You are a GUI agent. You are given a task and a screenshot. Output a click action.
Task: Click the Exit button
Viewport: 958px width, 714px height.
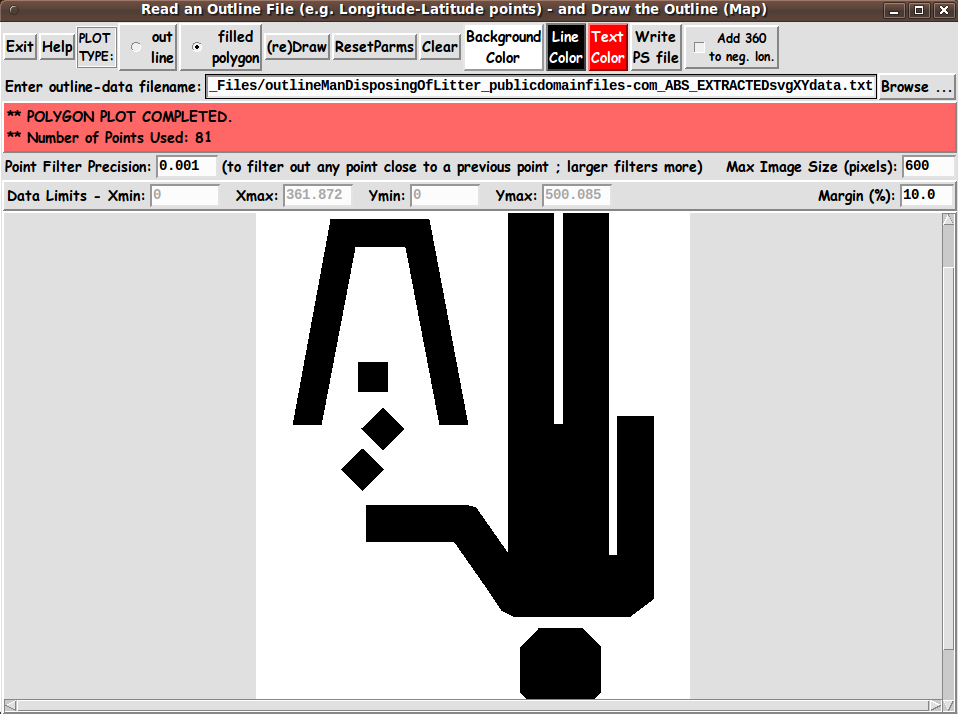(20, 47)
